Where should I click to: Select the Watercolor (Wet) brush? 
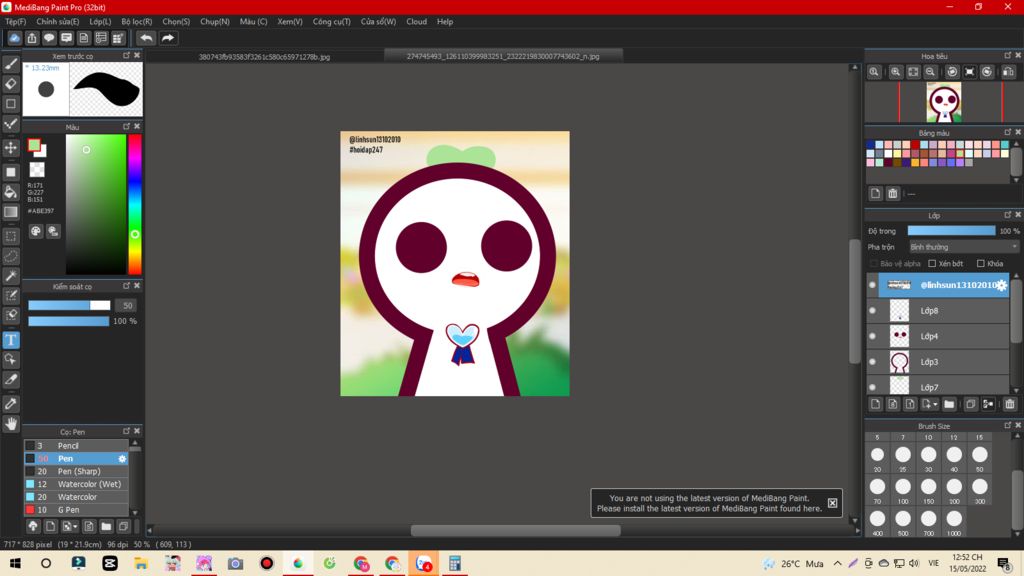[76, 484]
